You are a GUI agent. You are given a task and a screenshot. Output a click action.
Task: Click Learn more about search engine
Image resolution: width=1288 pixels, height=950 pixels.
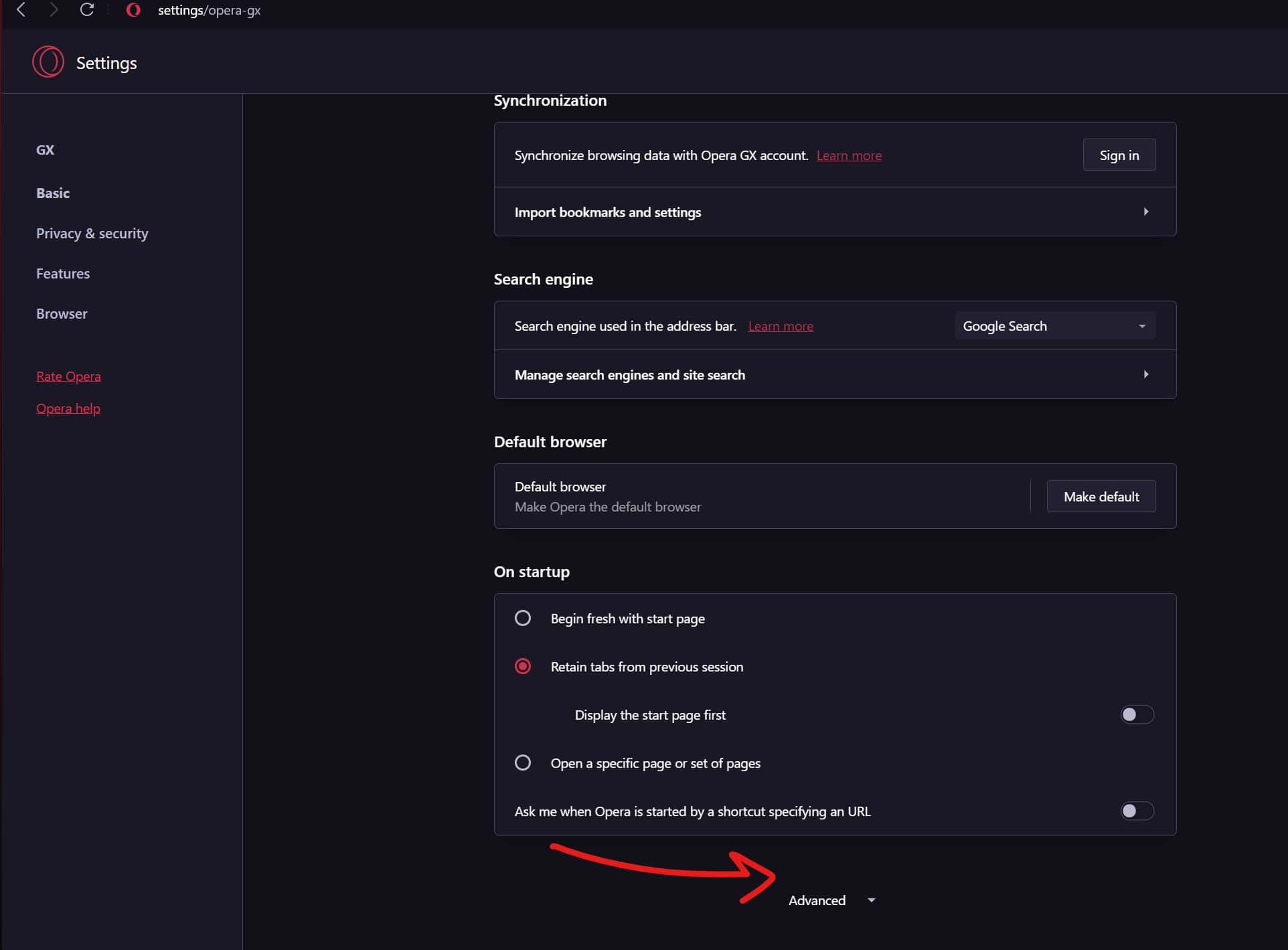[x=781, y=326]
